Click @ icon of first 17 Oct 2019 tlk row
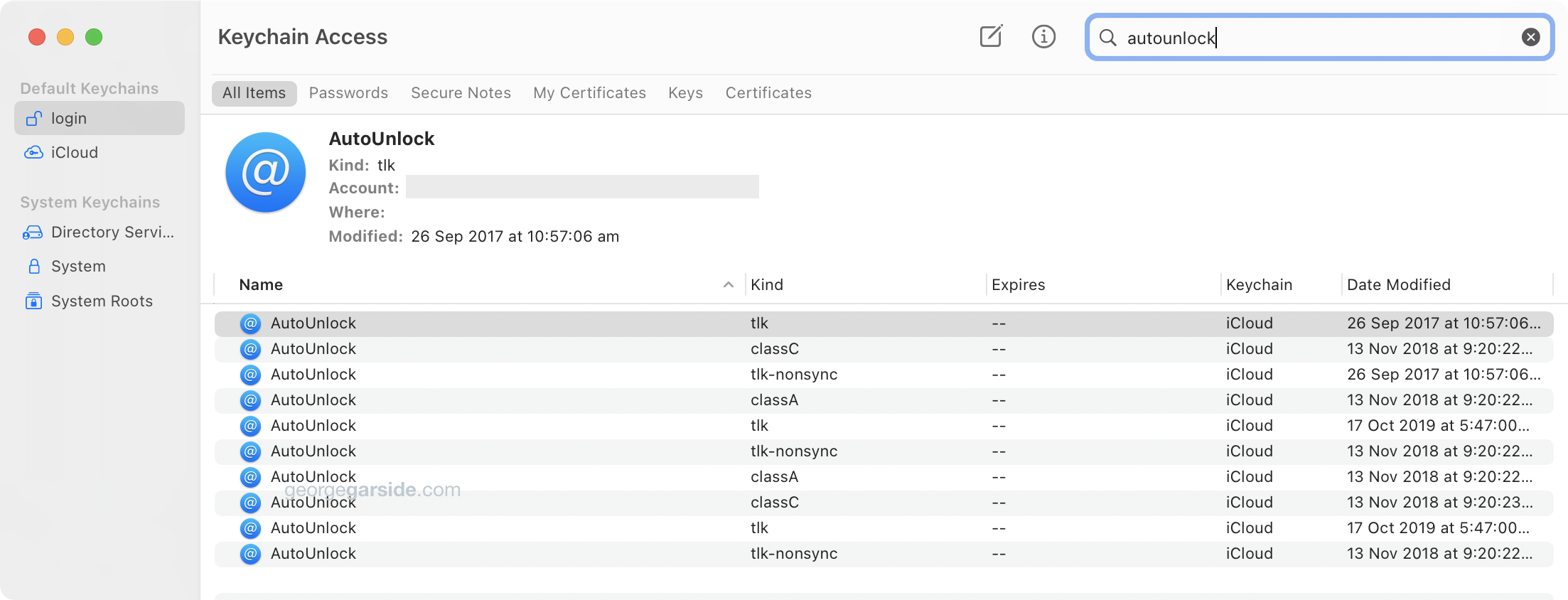Viewport: 1568px width, 600px height. (x=250, y=426)
